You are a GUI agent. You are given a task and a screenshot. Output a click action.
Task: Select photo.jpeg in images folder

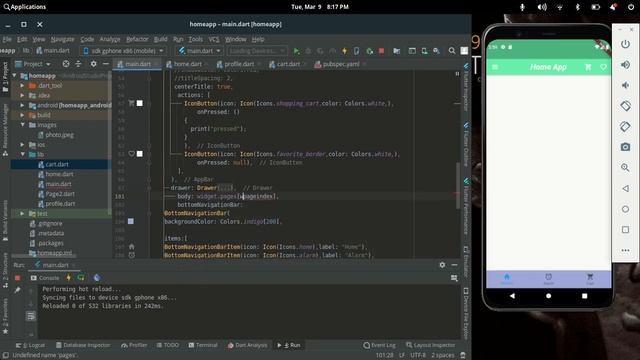pos(60,135)
